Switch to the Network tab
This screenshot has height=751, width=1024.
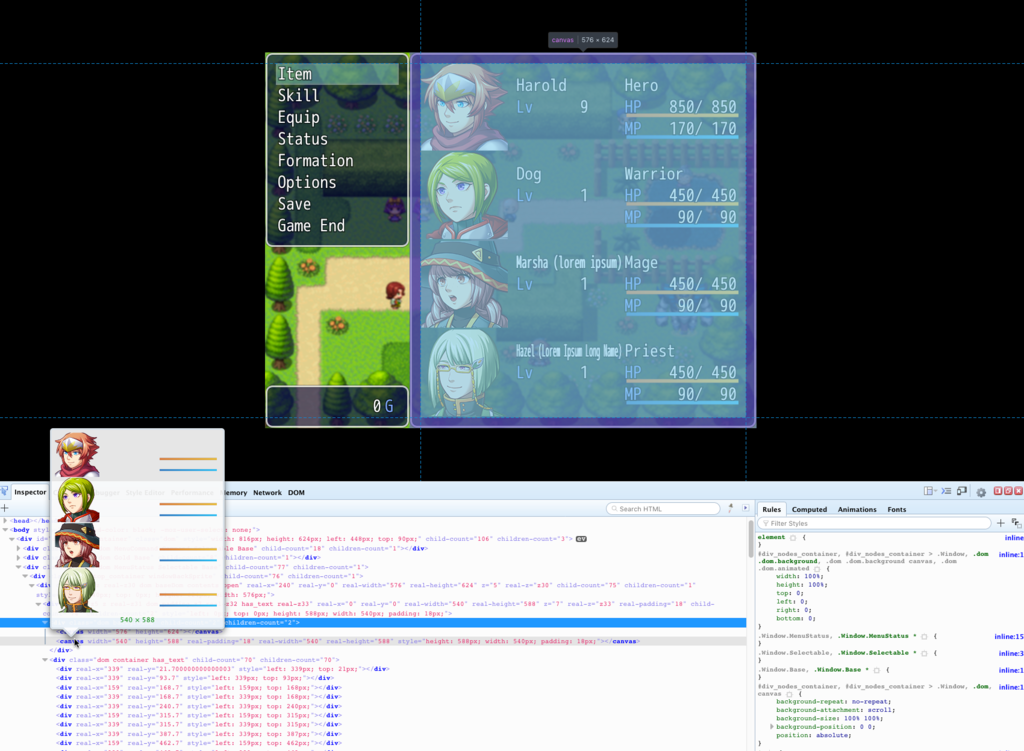pyautogui.click(x=267, y=493)
